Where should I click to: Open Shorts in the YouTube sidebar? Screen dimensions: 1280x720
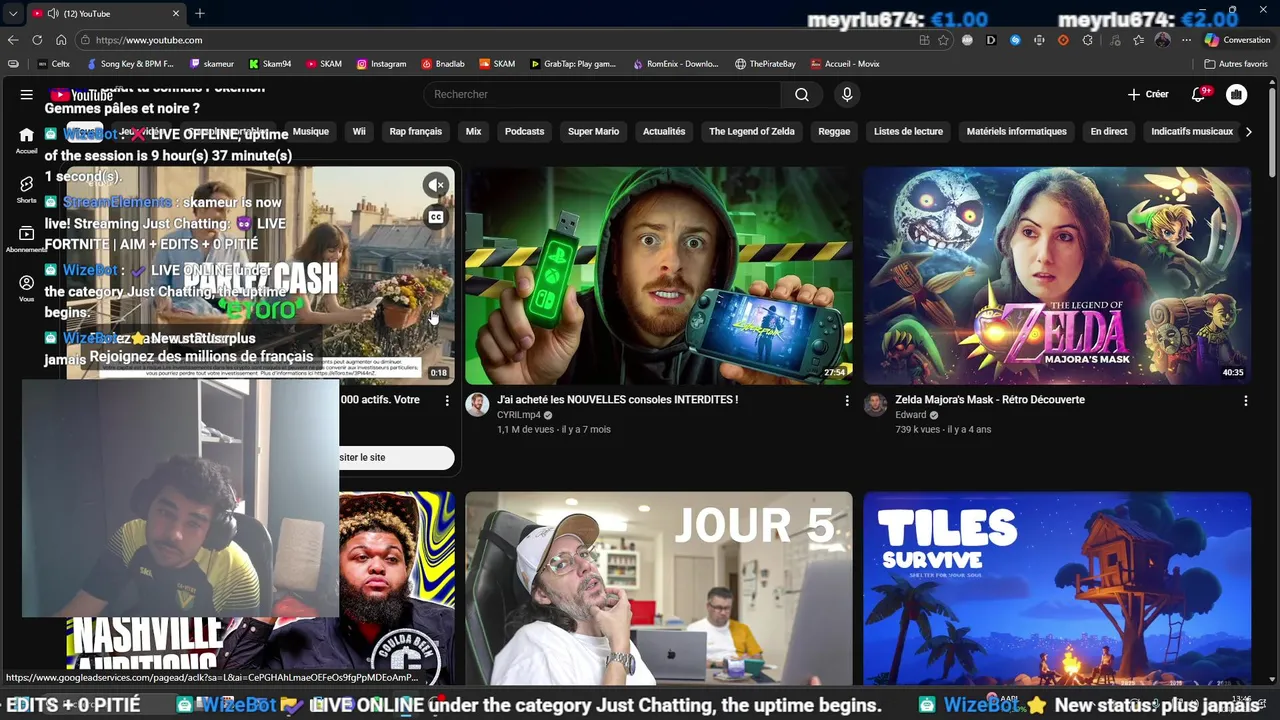pos(26,190)
